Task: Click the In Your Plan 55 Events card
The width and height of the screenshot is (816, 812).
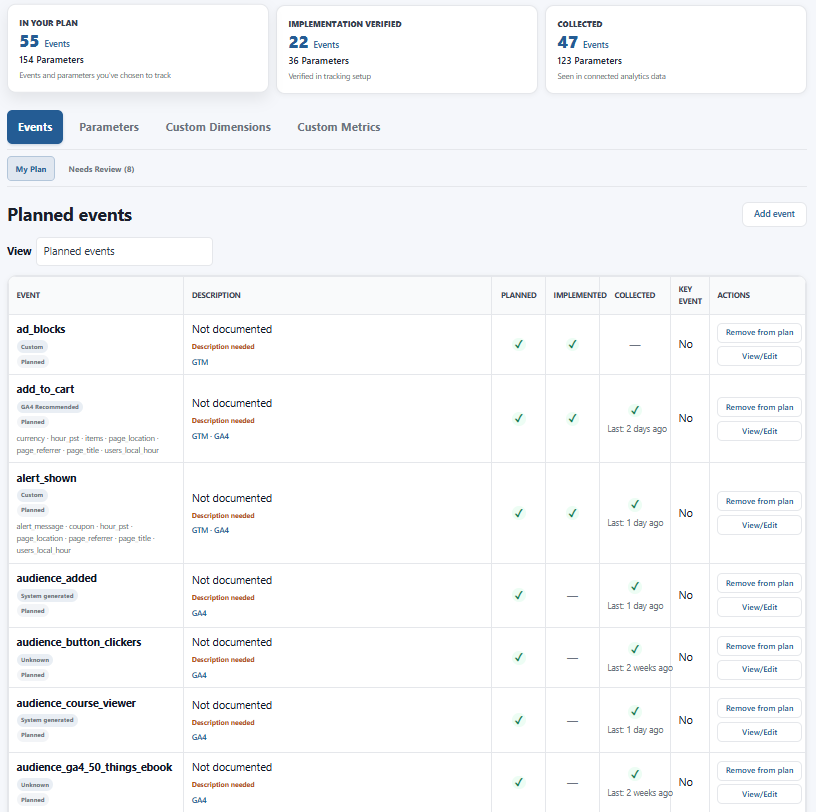Action: (138, 49)
